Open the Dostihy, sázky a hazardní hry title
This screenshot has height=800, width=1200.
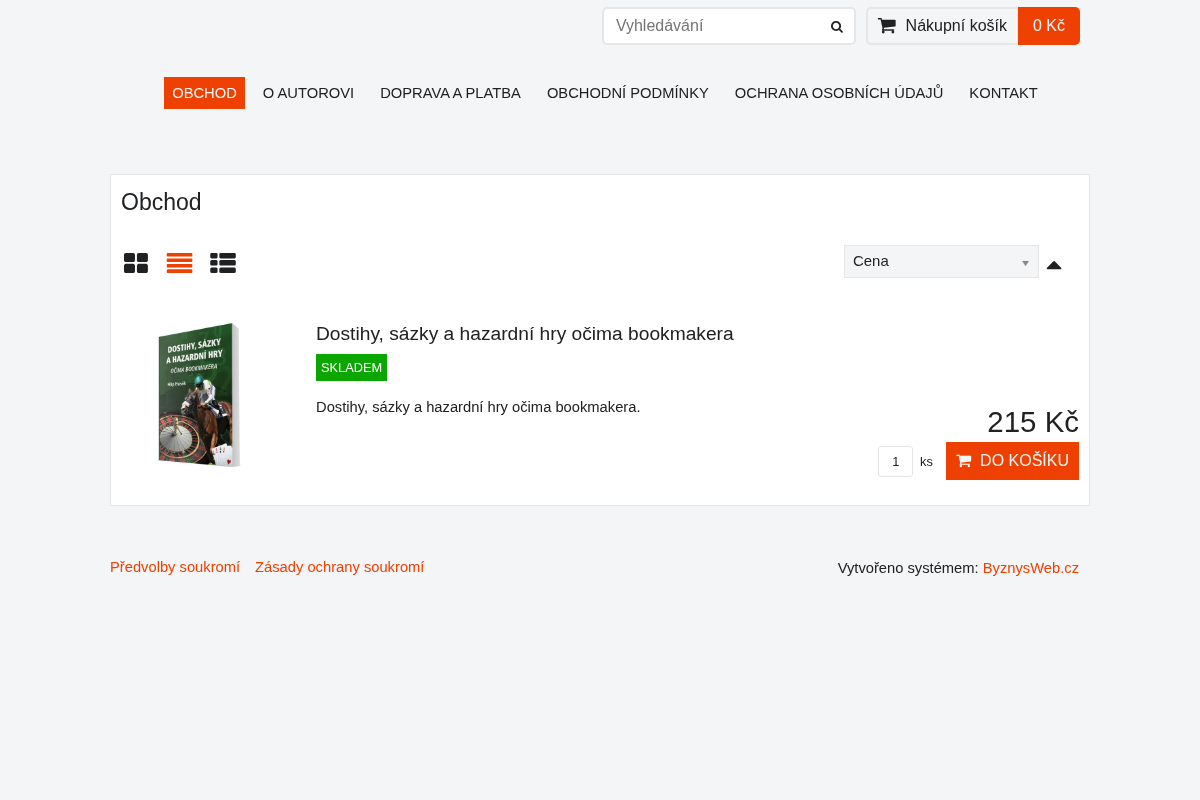[x=525, y=334]
